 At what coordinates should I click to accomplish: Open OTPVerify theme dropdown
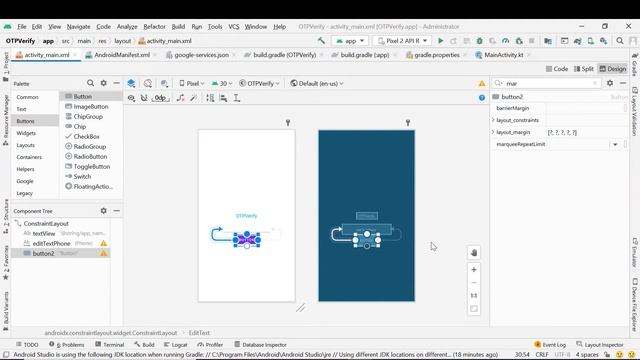(x=259, y=83)
